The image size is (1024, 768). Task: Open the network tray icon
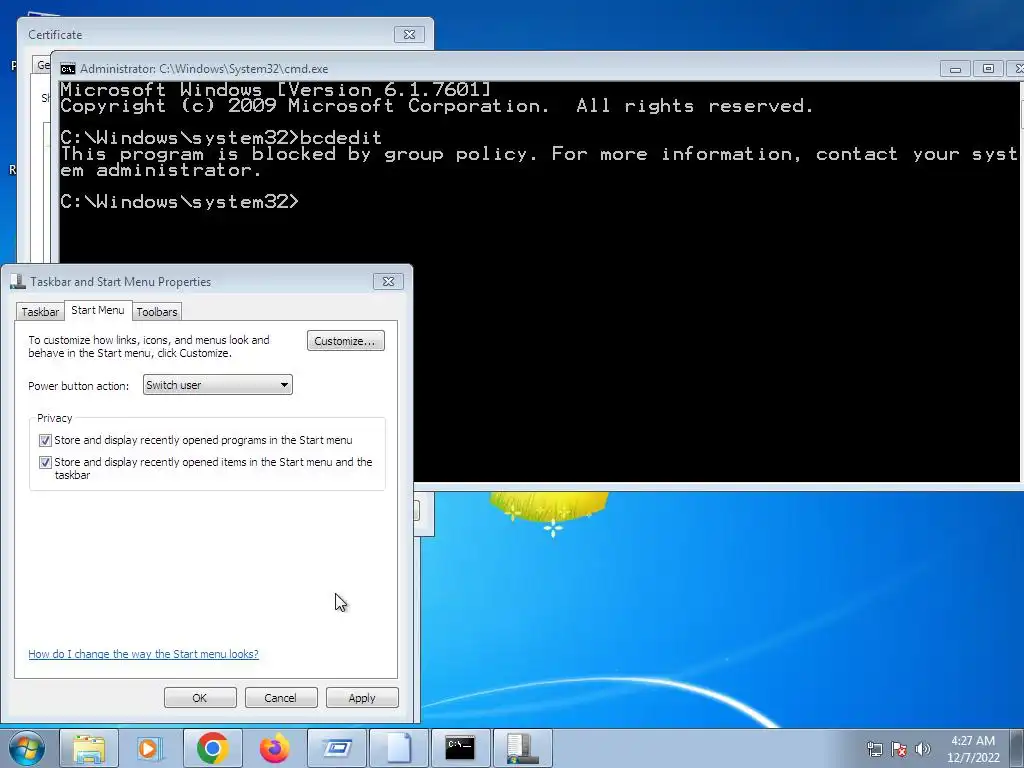point(874,749)
